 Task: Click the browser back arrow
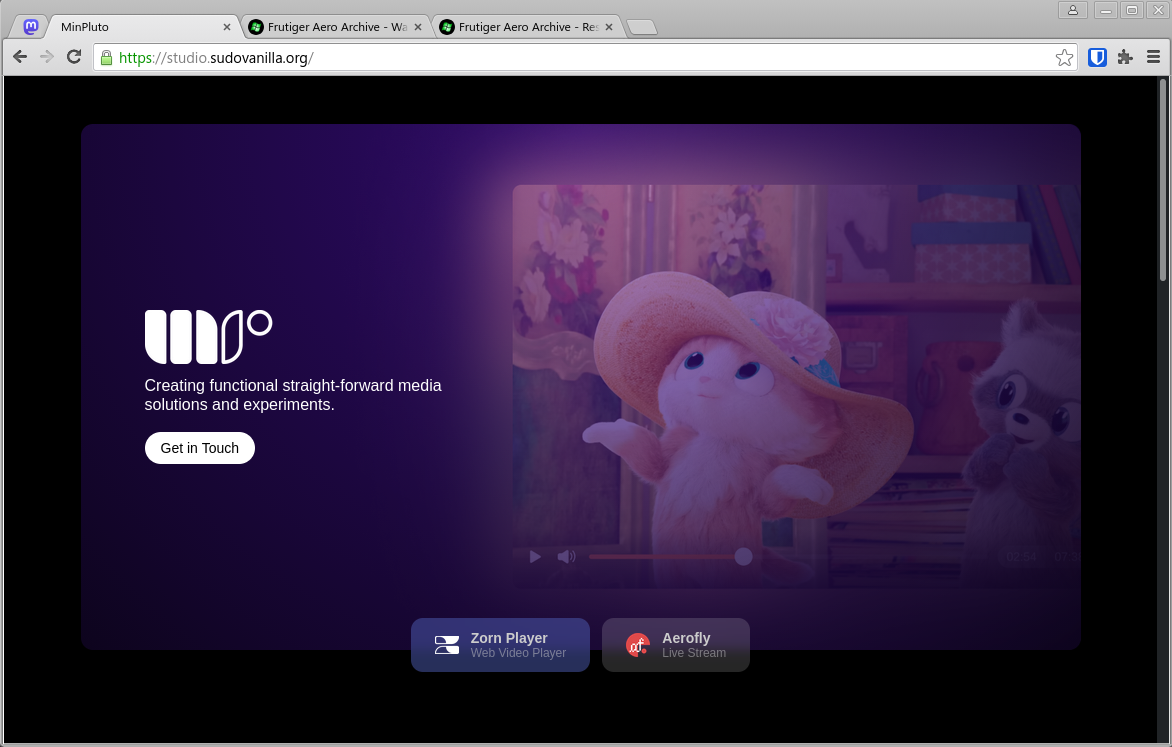(20, 57)
